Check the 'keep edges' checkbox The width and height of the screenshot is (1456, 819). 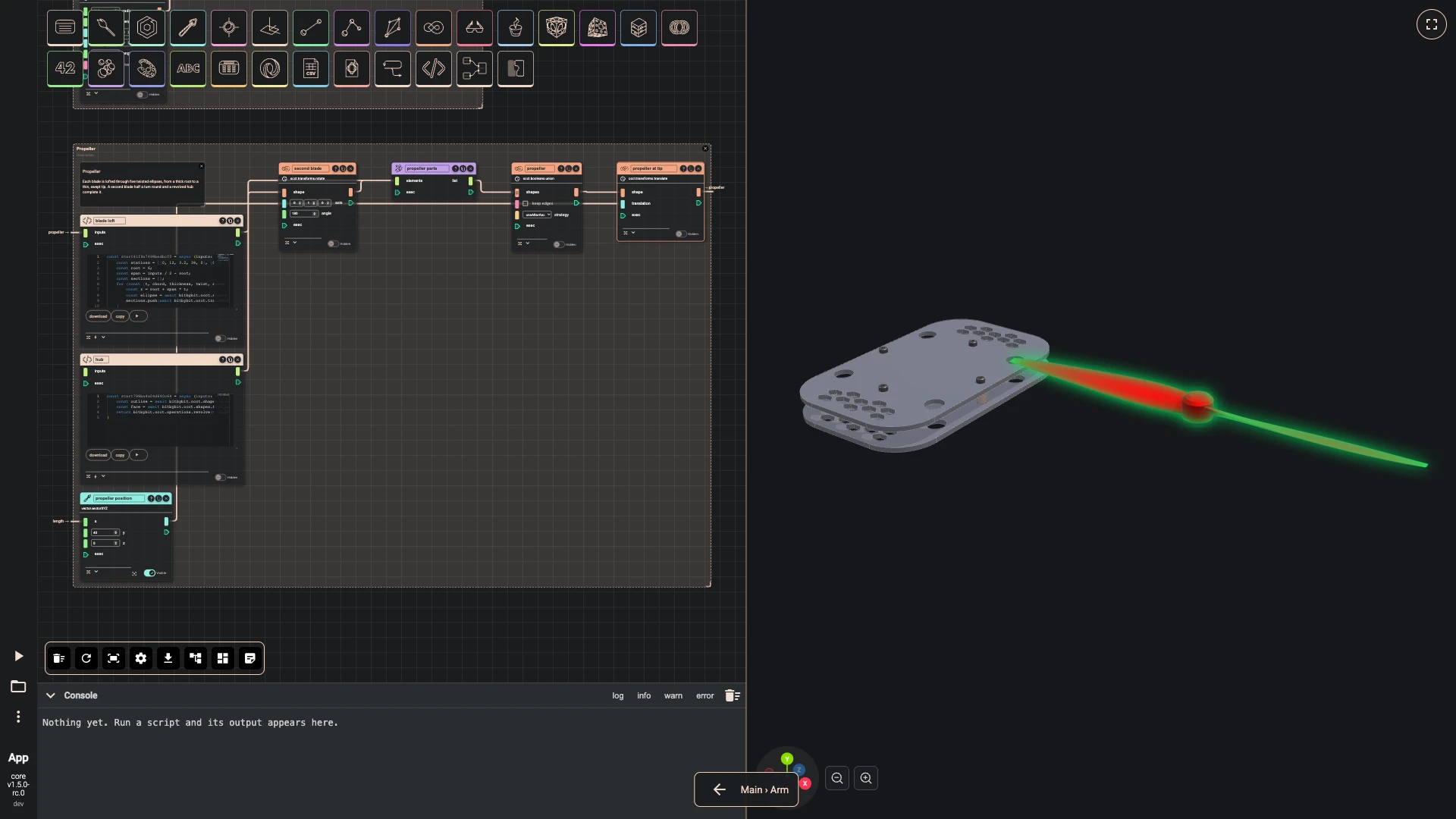point(526,203)
